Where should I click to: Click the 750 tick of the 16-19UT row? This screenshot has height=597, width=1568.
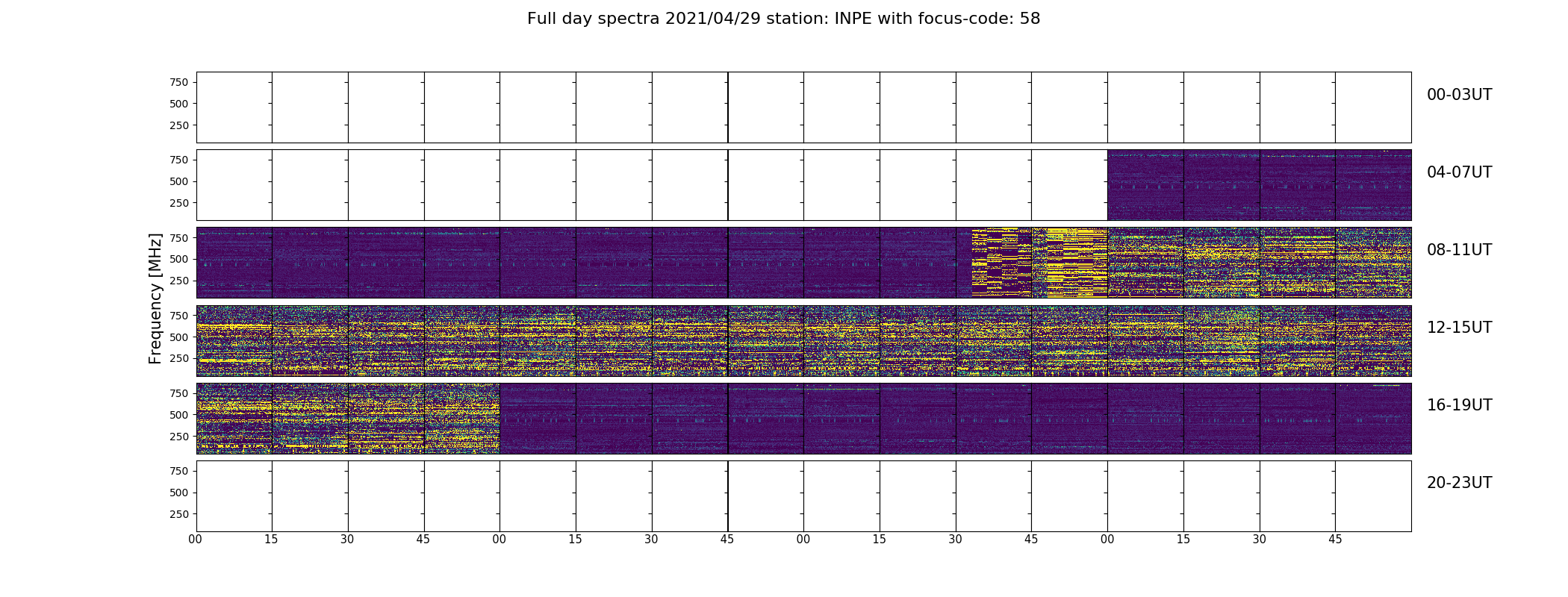tap(178, 393)
